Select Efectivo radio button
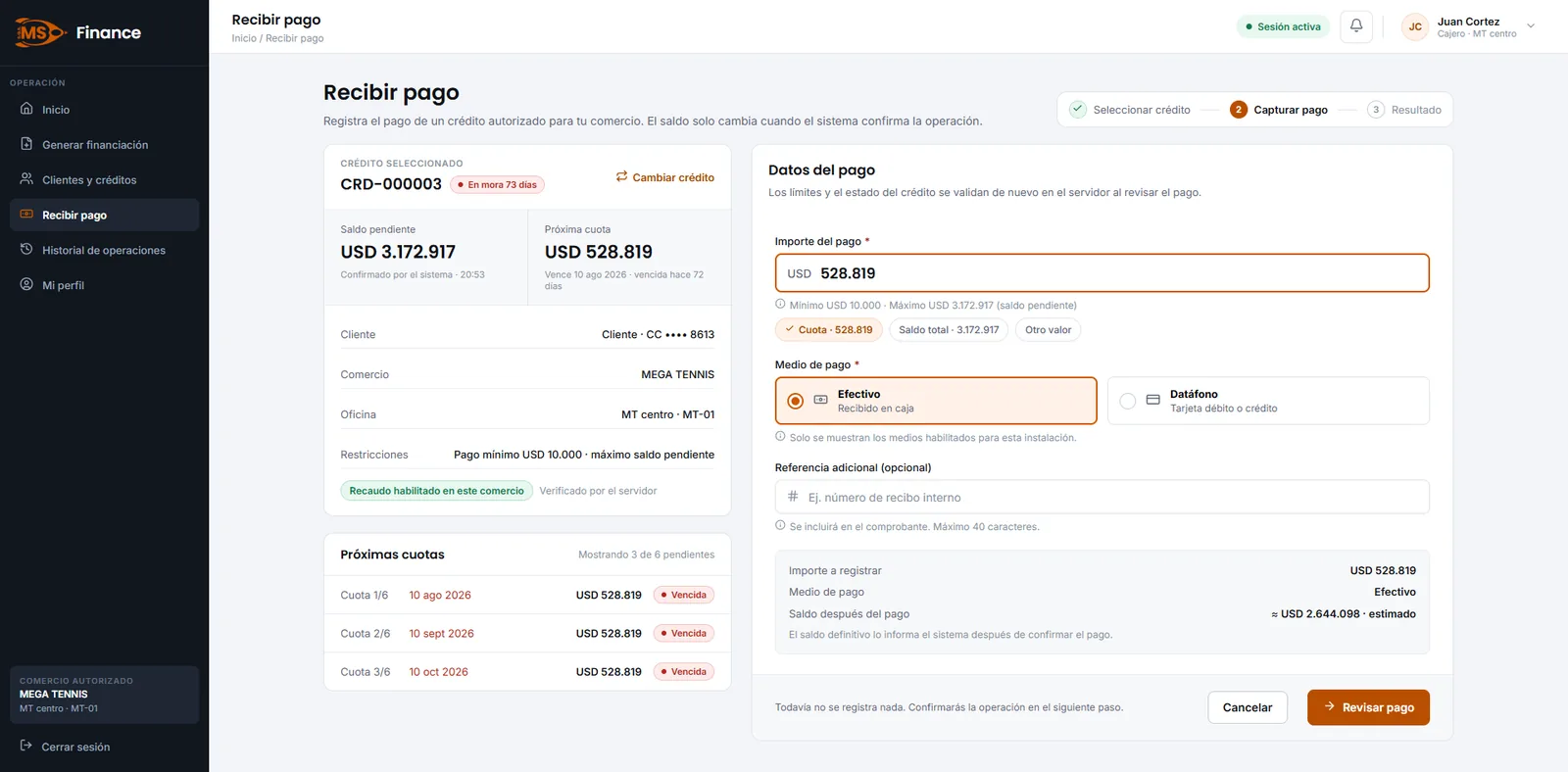 click(796, 401)
